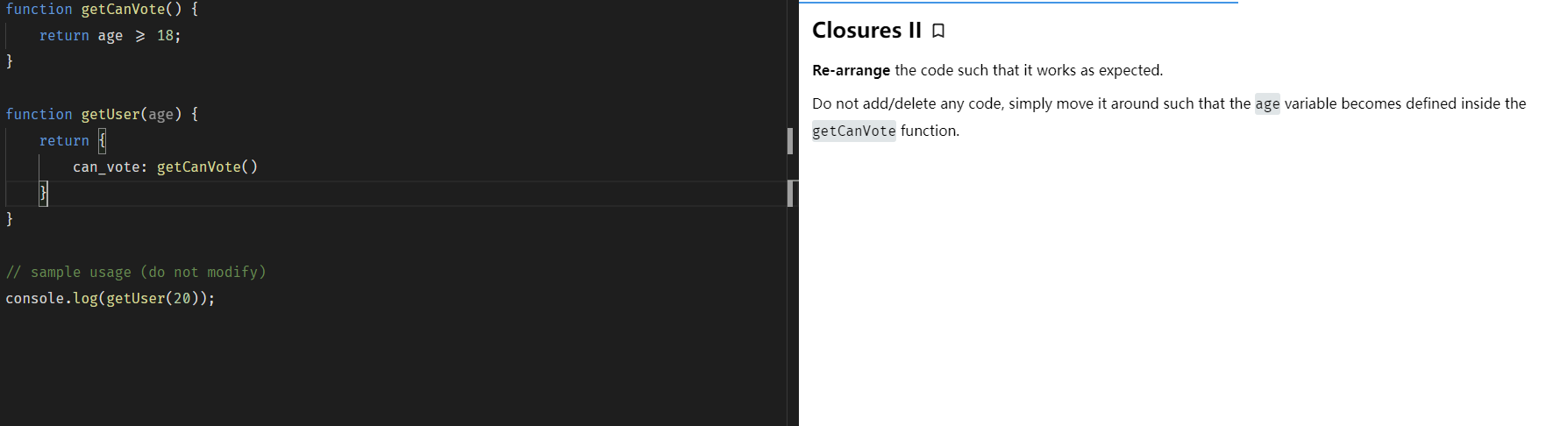Click the bold Re-arrange word
Viewport: 1568px width, 426px height.
(x=851, y=71)
